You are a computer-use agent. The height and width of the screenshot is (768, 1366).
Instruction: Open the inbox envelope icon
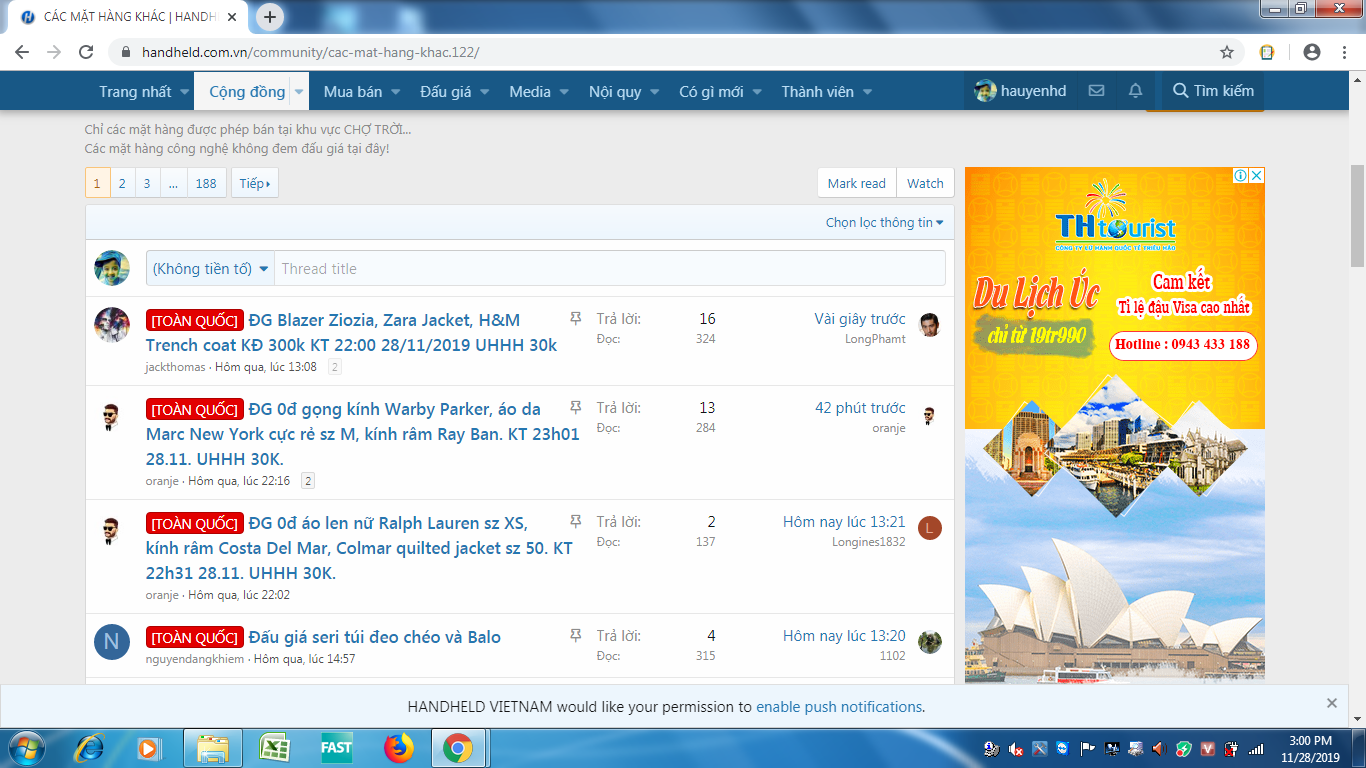click(1096, 91)
